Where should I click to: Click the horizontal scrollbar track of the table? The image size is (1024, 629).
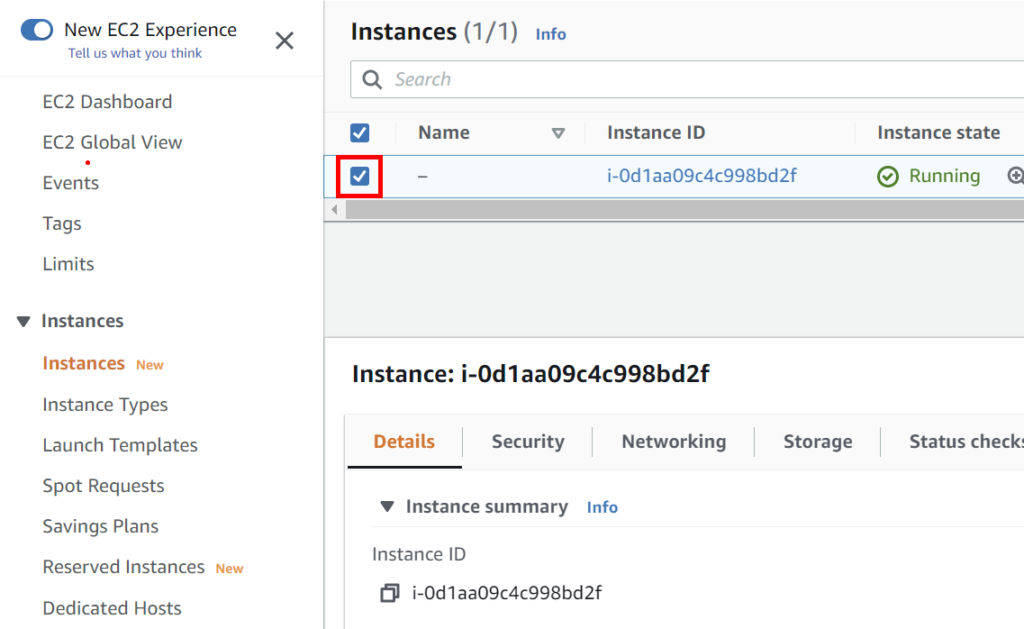[684, 210]
